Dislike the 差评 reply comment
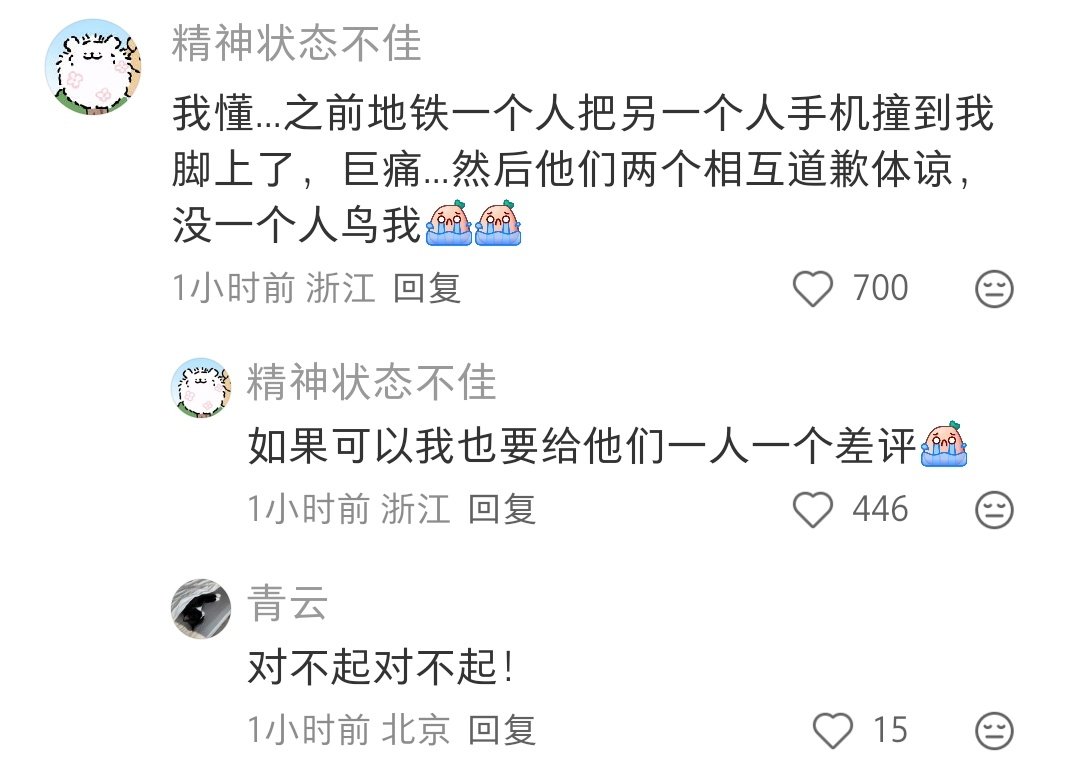 tap(994, 510)
